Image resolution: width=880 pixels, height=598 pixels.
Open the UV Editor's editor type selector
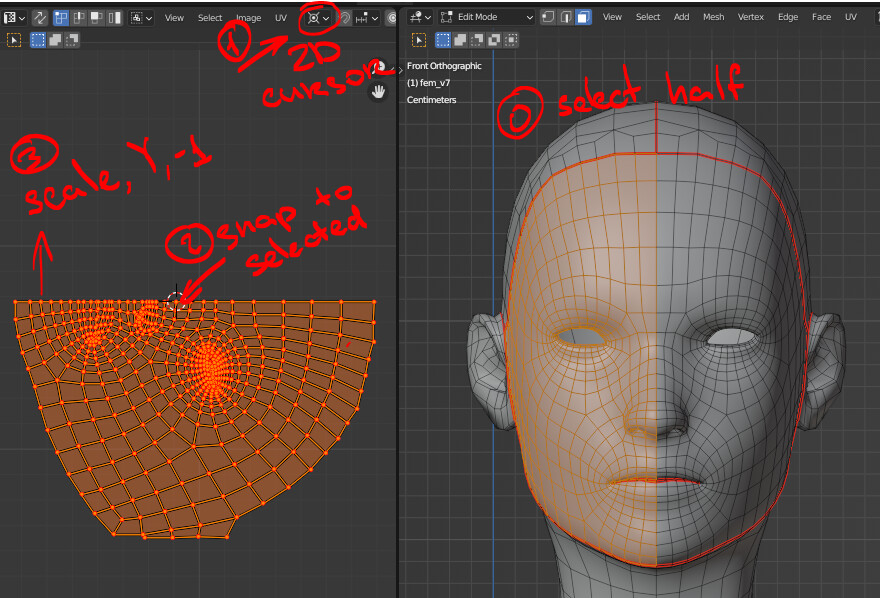(x=14, y=18)
